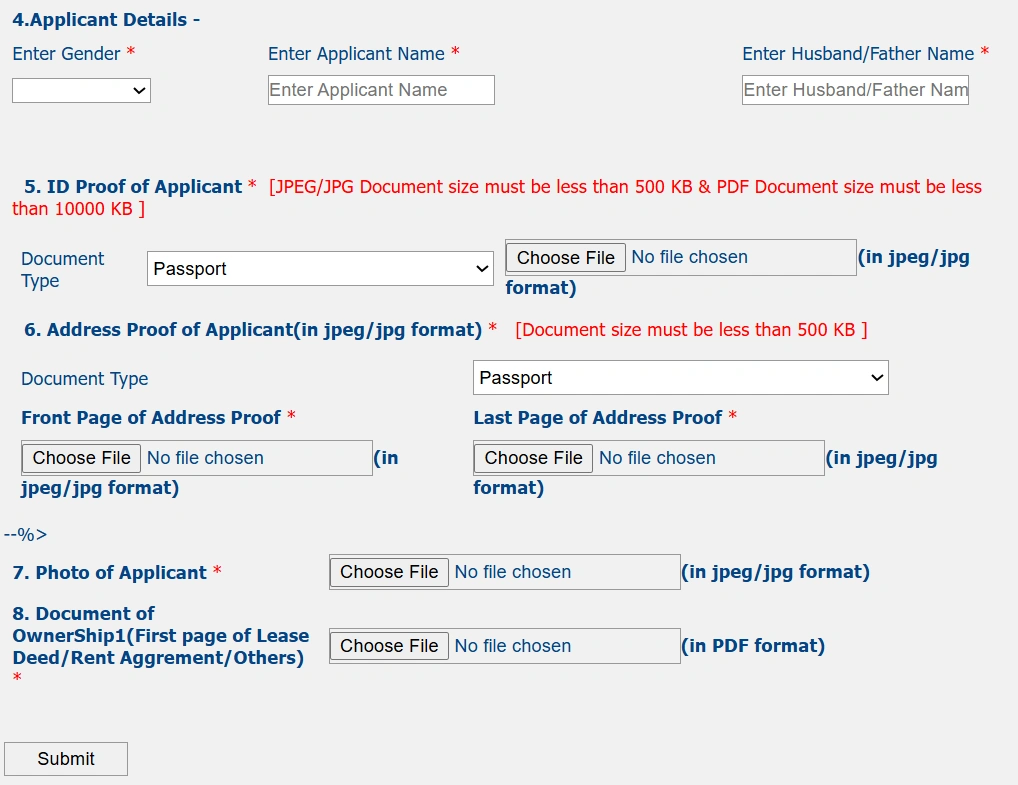
Task: Choose File for ID Proof of Applicant
Action: pos(566,258)
